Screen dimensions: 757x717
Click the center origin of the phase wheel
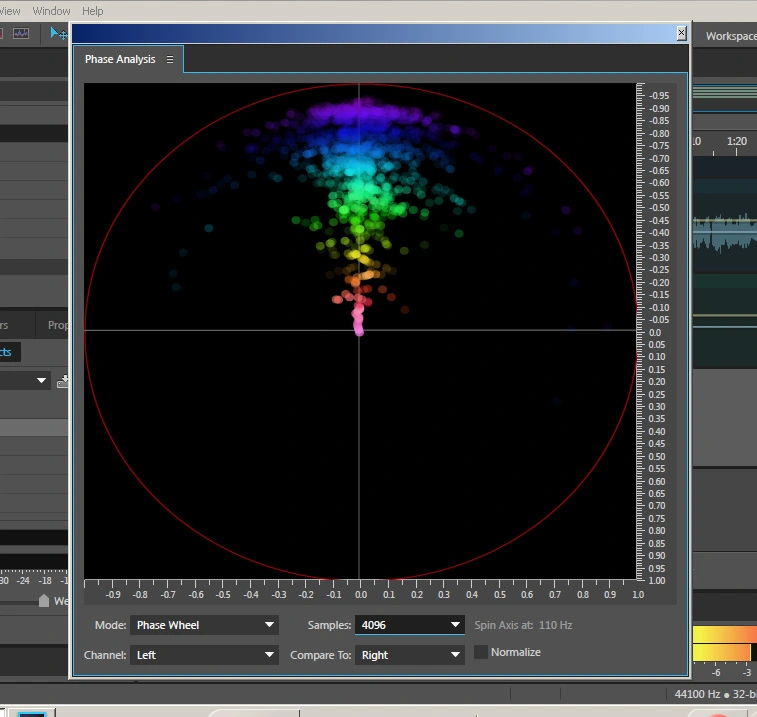[x=359, y=330]
